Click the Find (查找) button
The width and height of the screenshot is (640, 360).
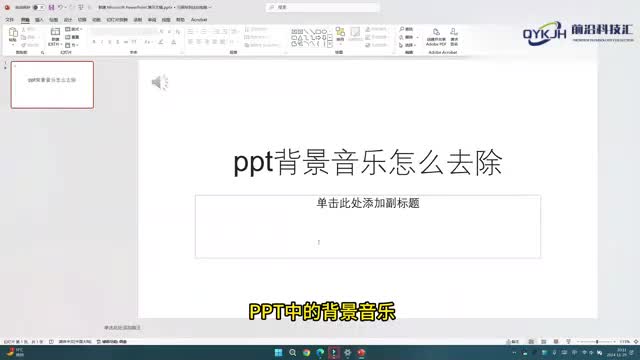pos(406,29)
